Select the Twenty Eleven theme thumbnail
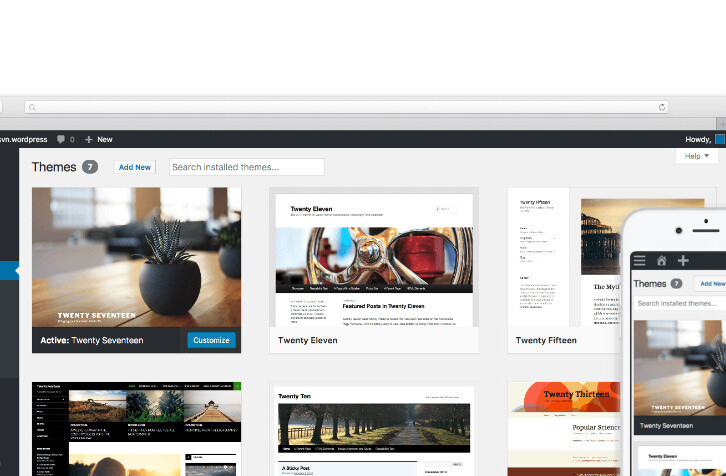726x476 pixels. click(374, 259)
